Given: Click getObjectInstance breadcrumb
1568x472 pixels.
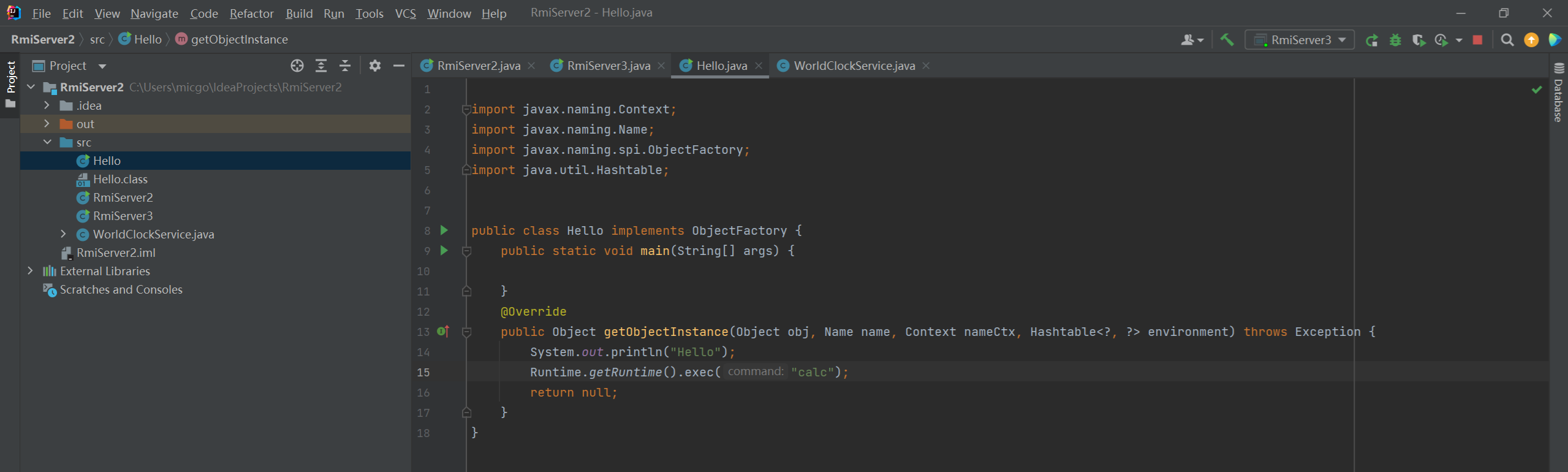Looking at the screenshot, I should pos(232,39).
